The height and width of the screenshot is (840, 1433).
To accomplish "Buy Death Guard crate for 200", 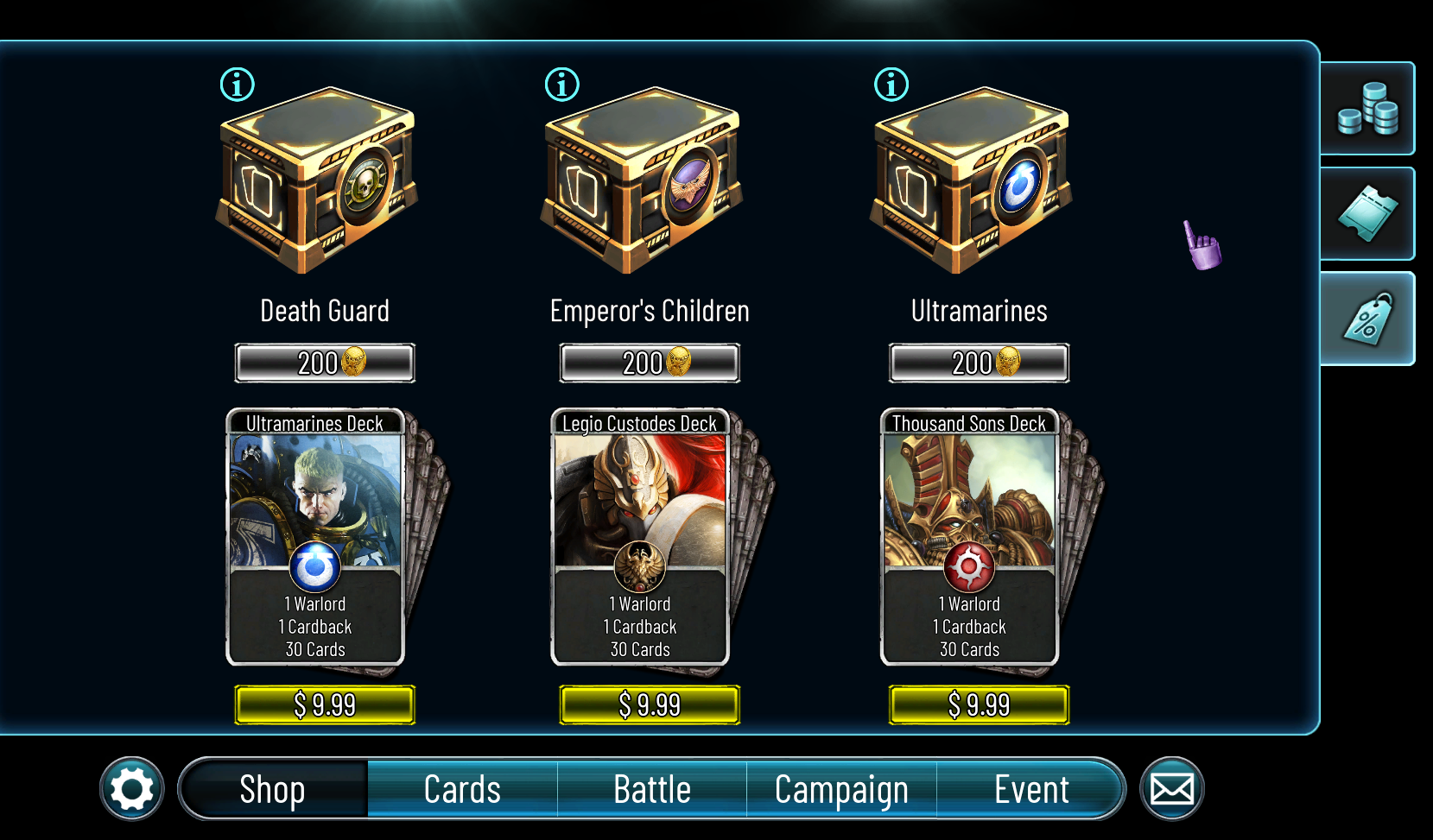I will pos(325,363).
